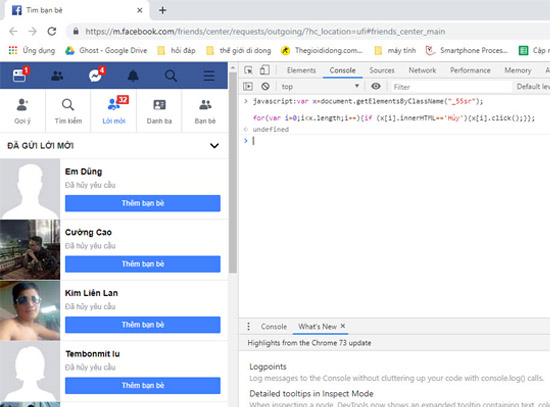Open hỏi đáp bookmark folder

[x=176, y=51]
